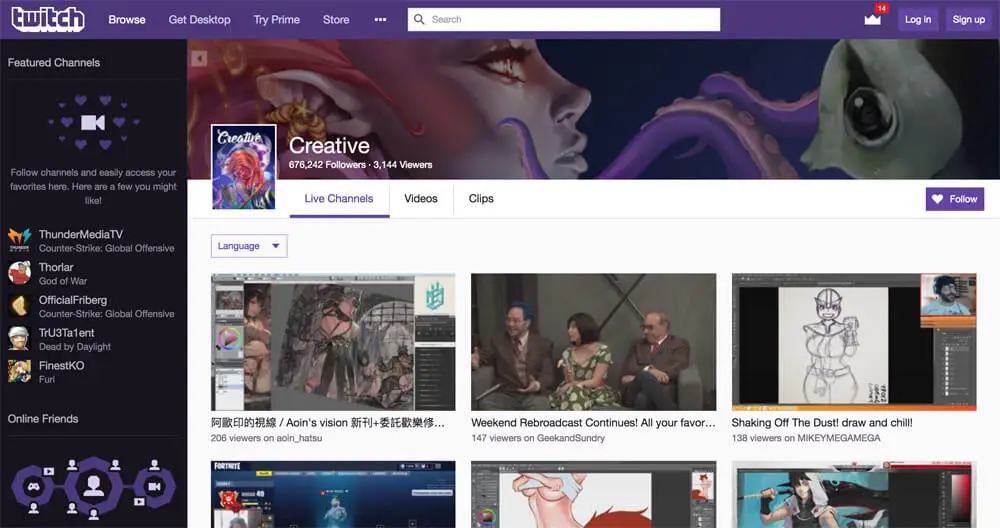Collapse the sidebar with arrow icon
The image size is (1000, 528).
(x=199, y=59)
